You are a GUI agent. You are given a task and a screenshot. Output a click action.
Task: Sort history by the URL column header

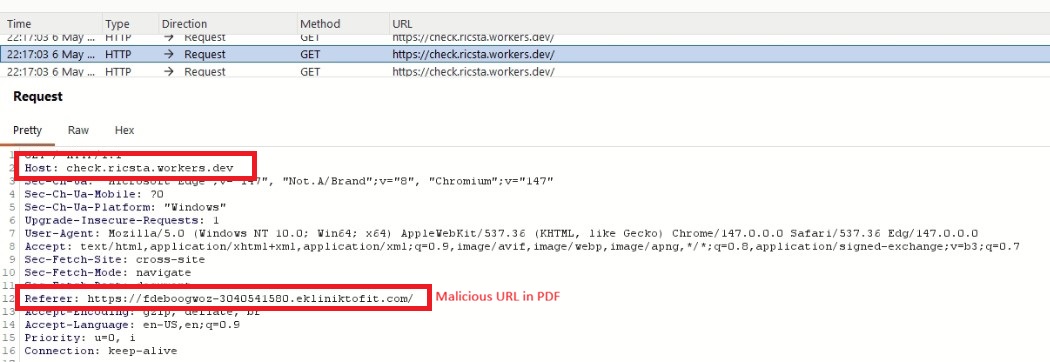coord(402,23)
